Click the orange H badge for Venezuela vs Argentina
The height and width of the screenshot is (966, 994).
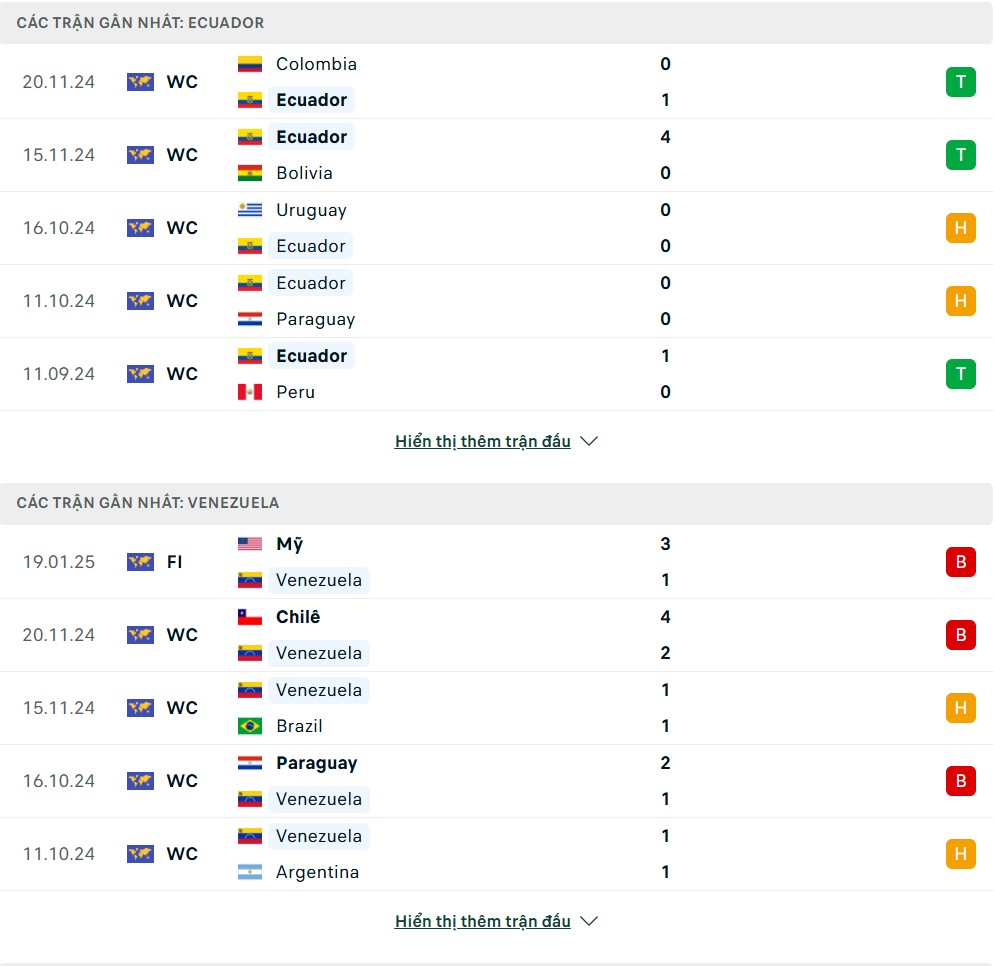(x=960, y=854)
